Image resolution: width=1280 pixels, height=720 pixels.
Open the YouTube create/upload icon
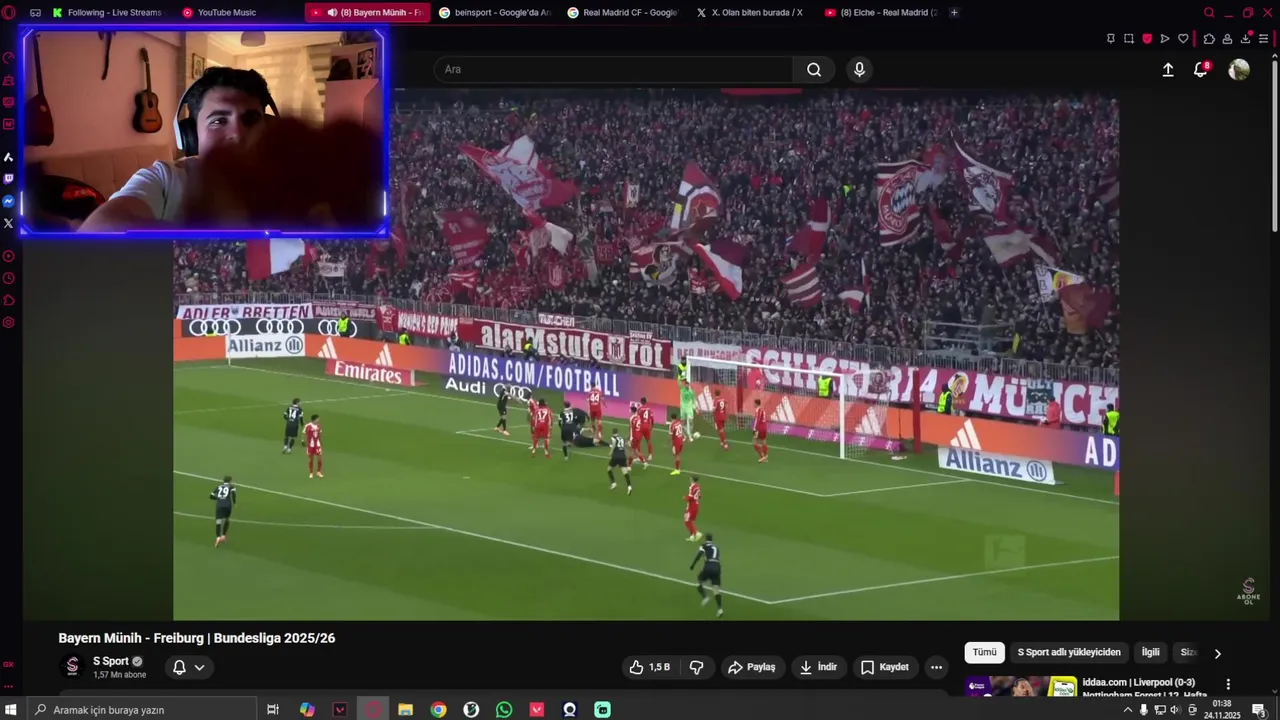click(x=1168, y=70)
